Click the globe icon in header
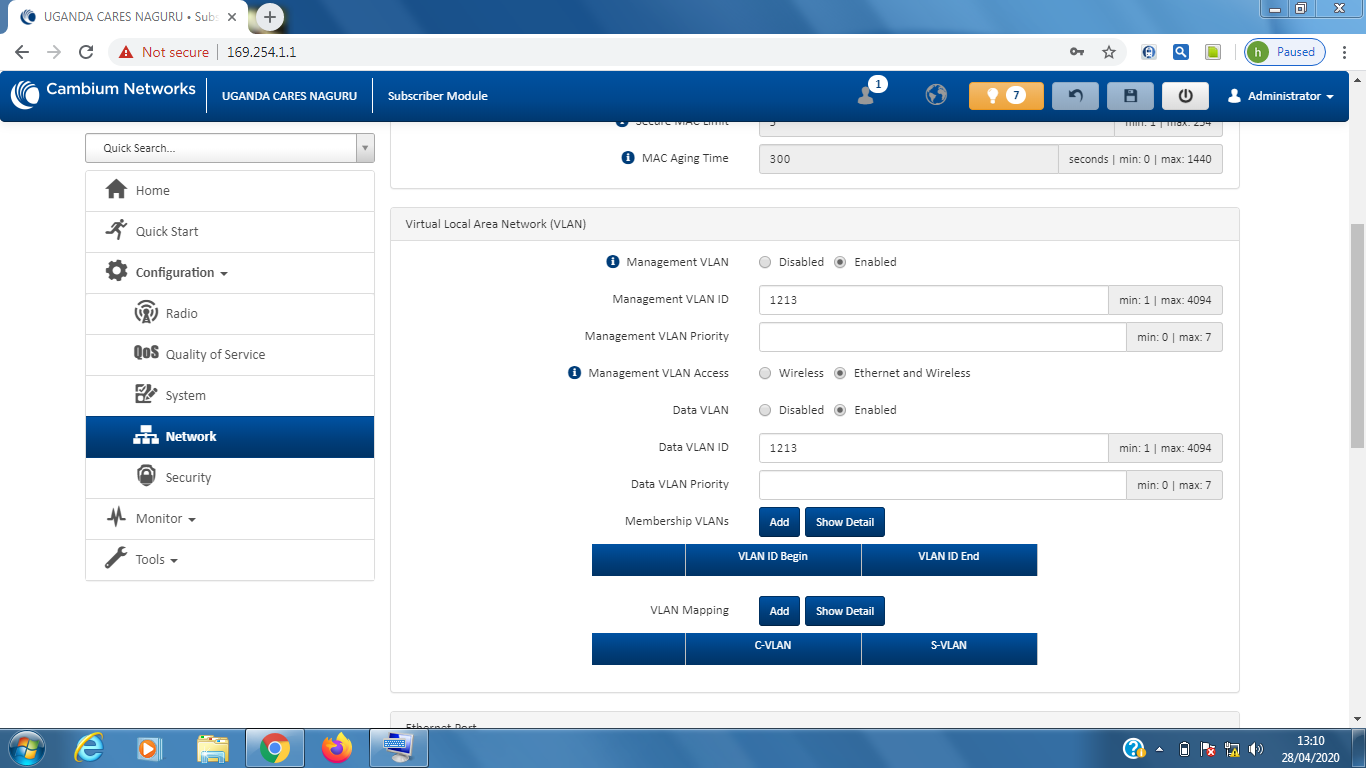This screenshot has height=768, width=1366. click(x=936, y=95)
